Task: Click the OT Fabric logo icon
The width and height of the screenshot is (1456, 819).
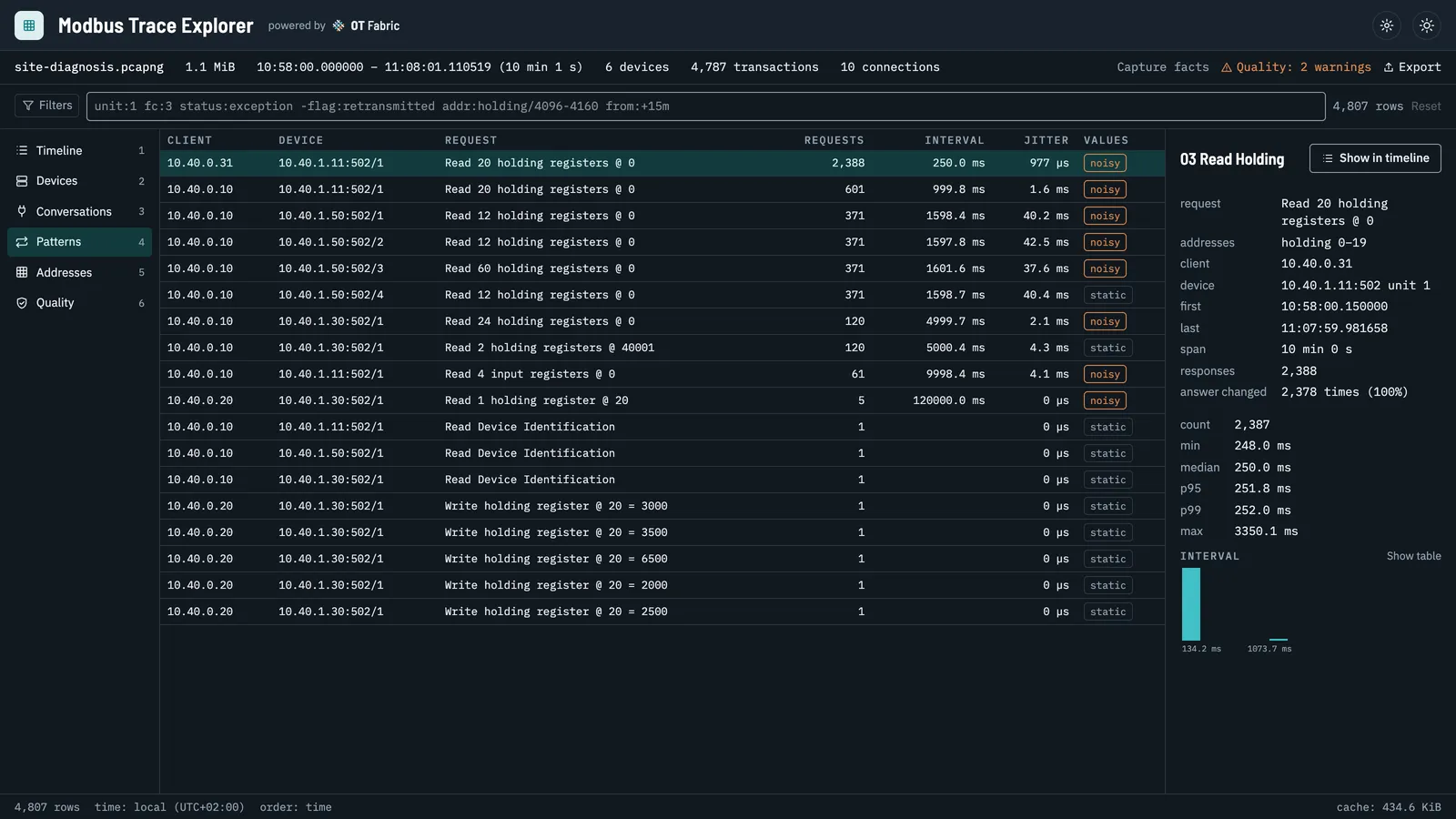Action: [339, 25]
